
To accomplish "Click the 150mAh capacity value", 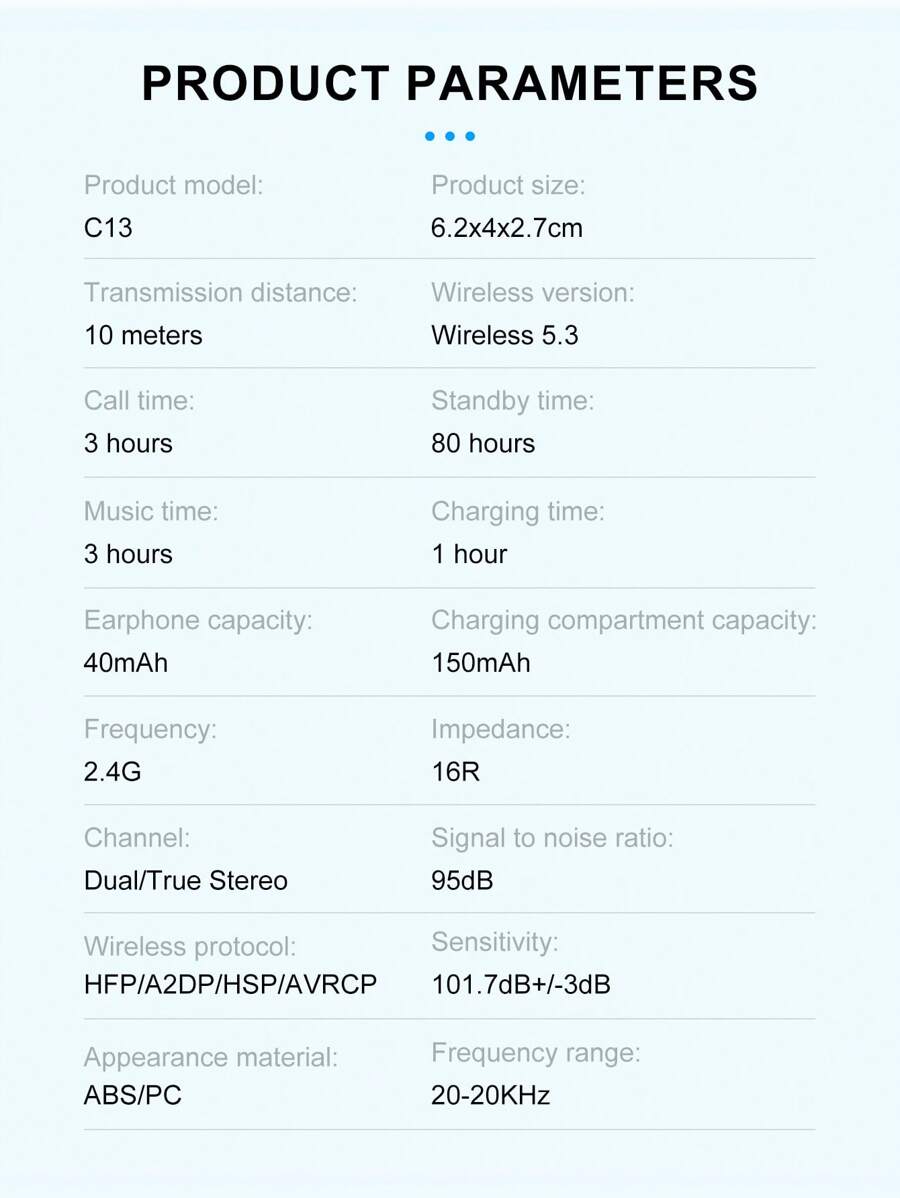I will [481, 663].
